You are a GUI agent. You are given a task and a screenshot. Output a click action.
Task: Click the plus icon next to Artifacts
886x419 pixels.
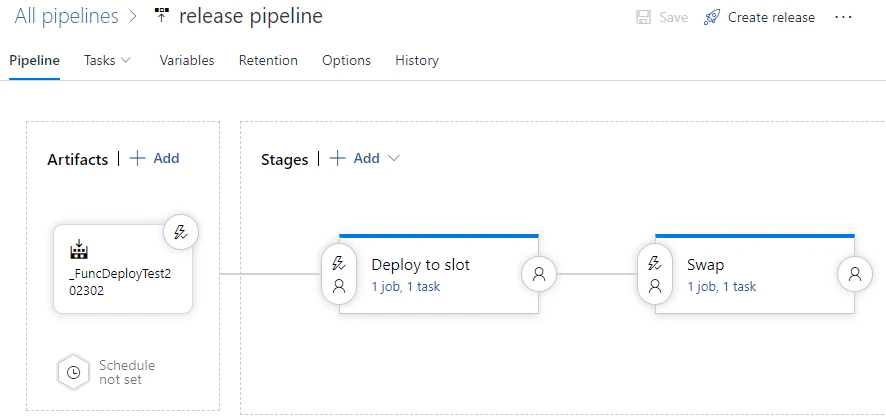137,159
